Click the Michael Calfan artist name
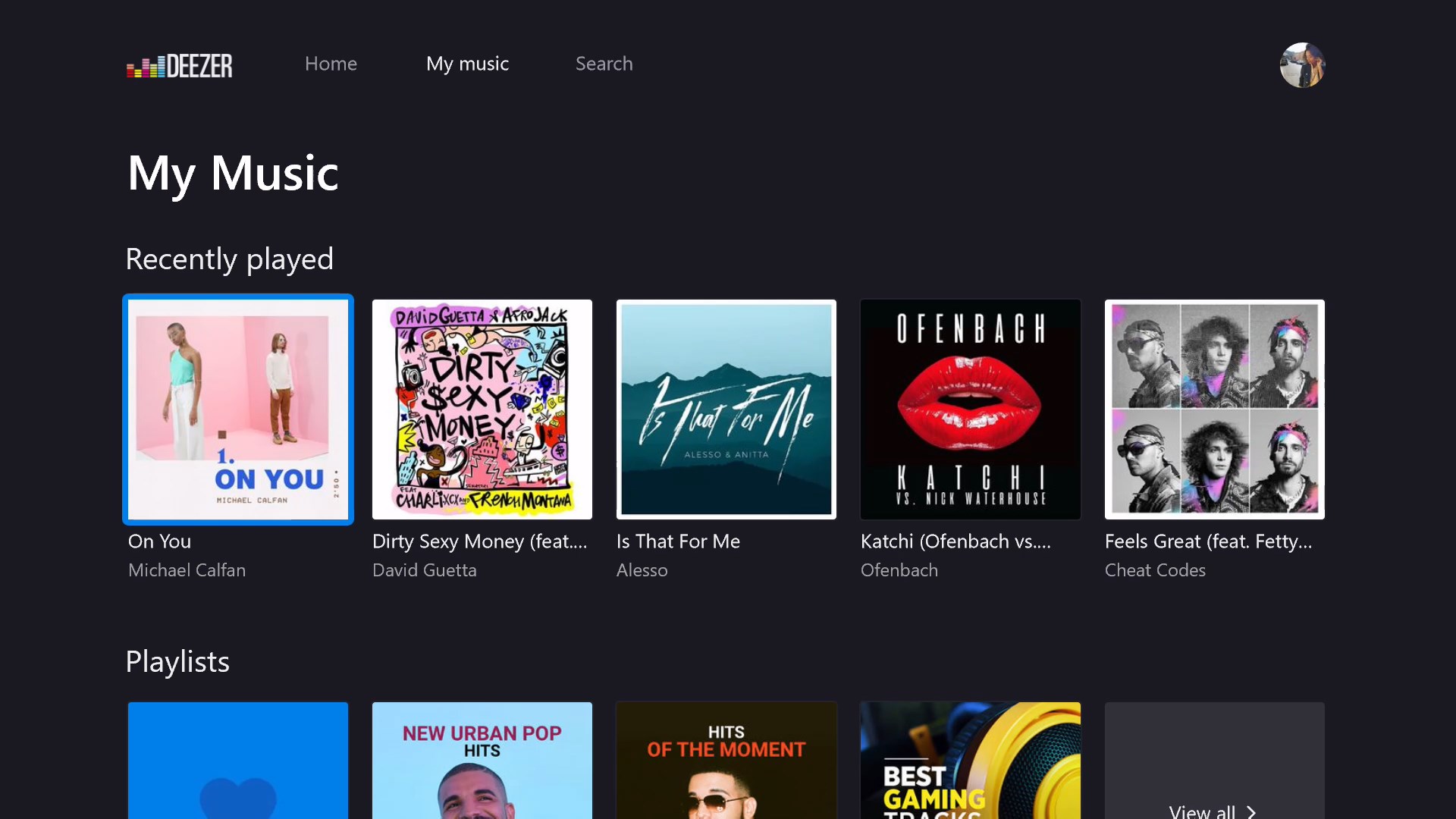 tap(187, 570)
